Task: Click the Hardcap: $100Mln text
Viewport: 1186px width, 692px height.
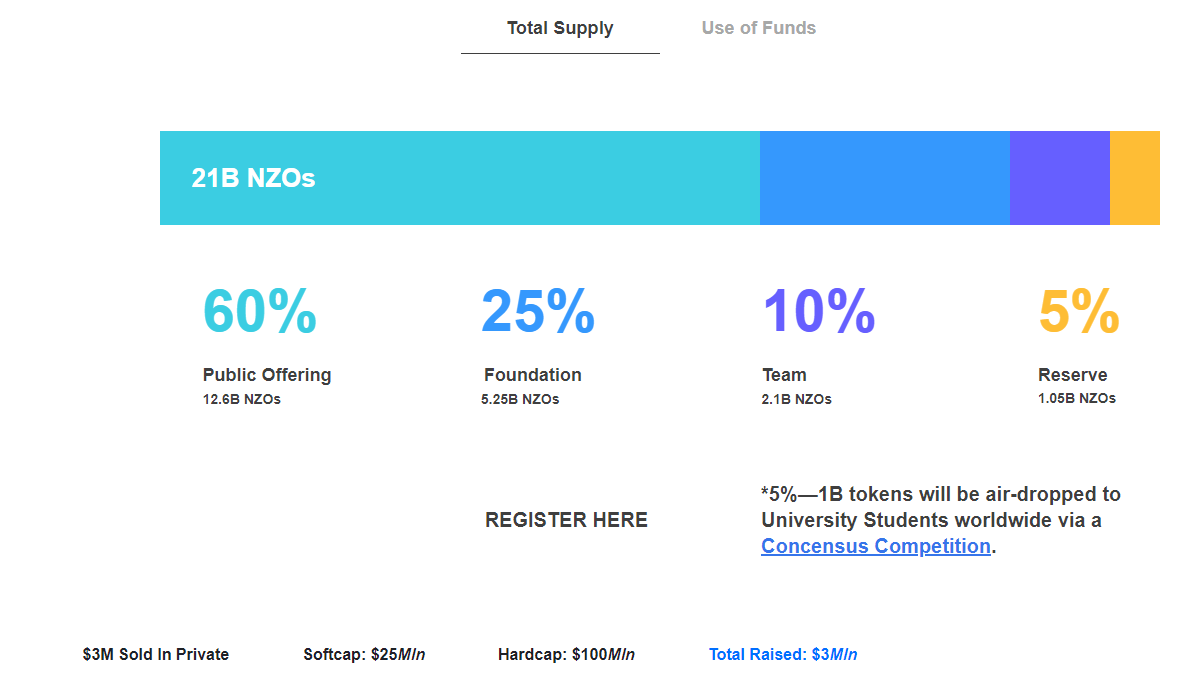Action: tap(566, 655)
